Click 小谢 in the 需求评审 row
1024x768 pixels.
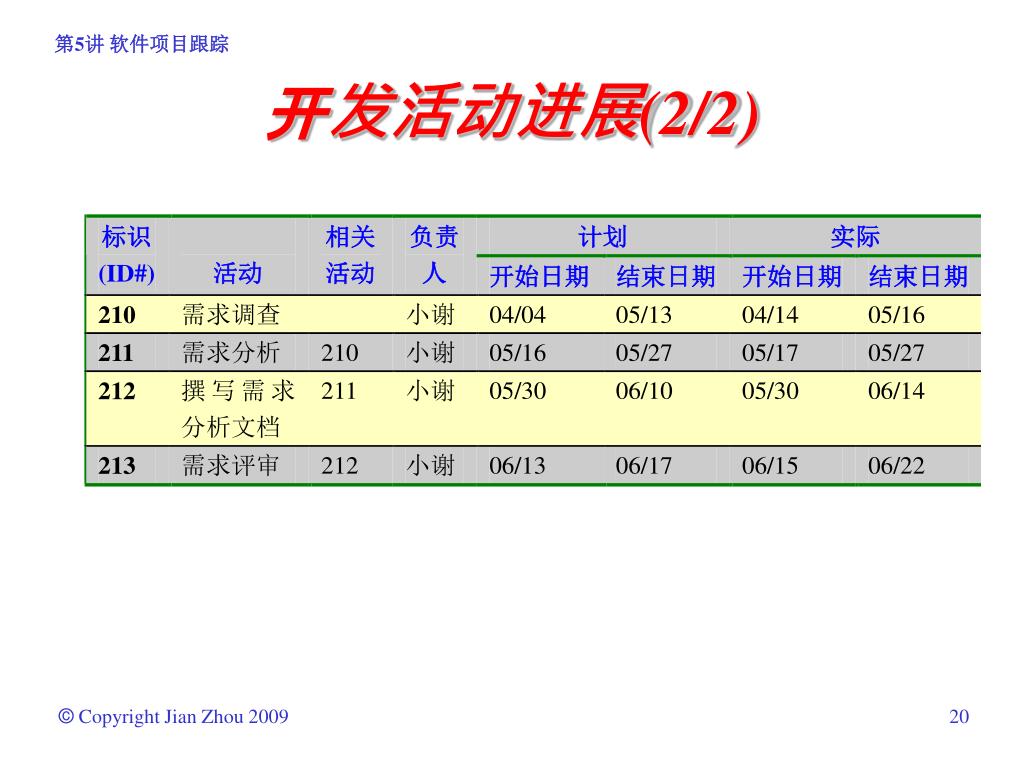point(430,466)
